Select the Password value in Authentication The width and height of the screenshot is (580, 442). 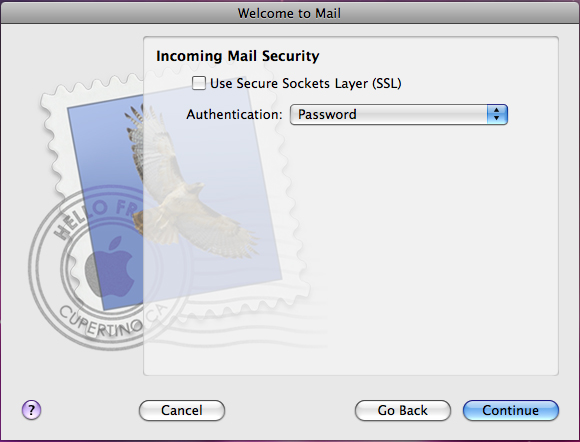(x=327, y=114)
